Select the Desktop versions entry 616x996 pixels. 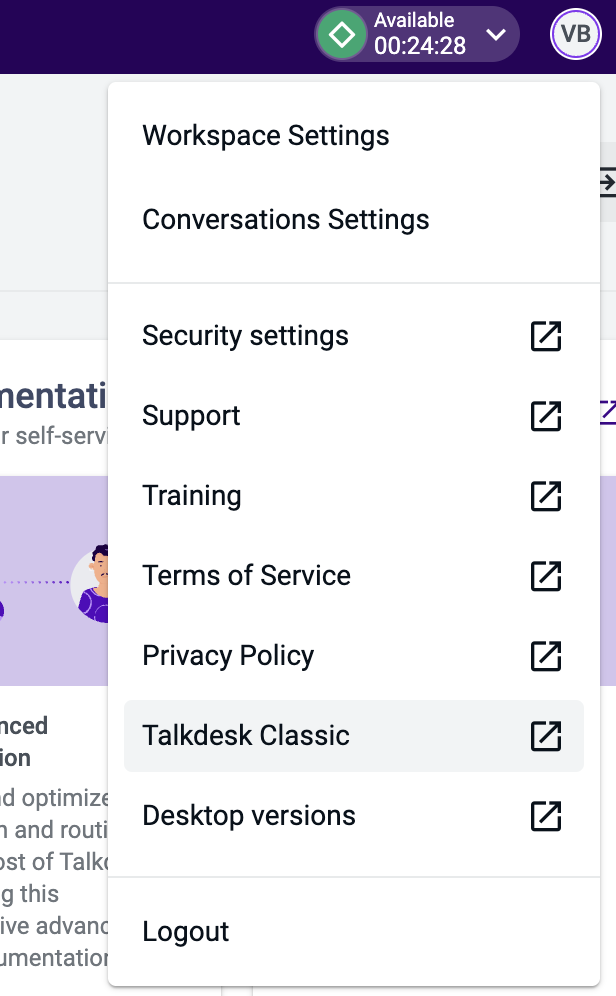(x=249, y=815)
